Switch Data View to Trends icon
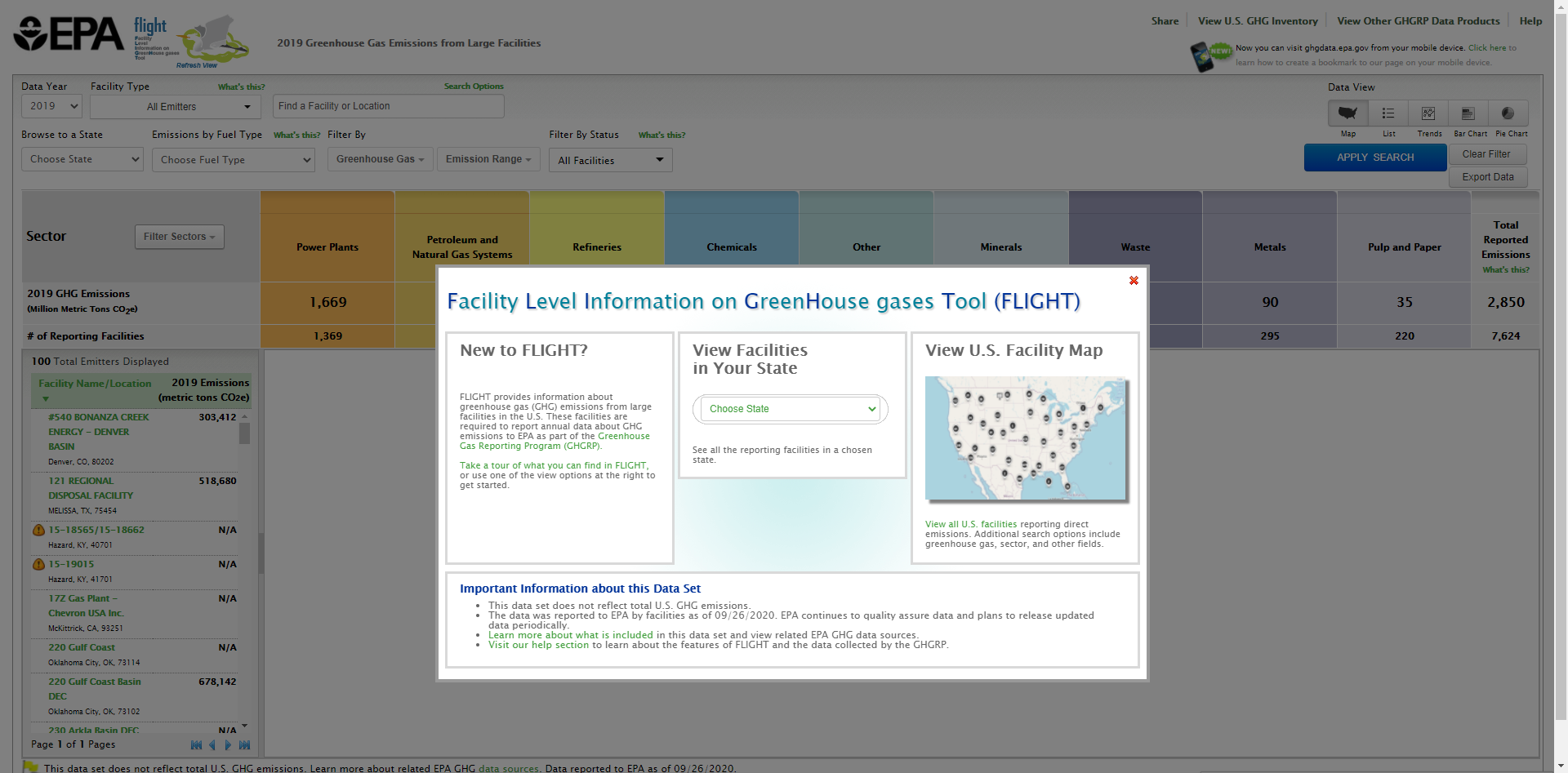 [x=1428, y=113]
